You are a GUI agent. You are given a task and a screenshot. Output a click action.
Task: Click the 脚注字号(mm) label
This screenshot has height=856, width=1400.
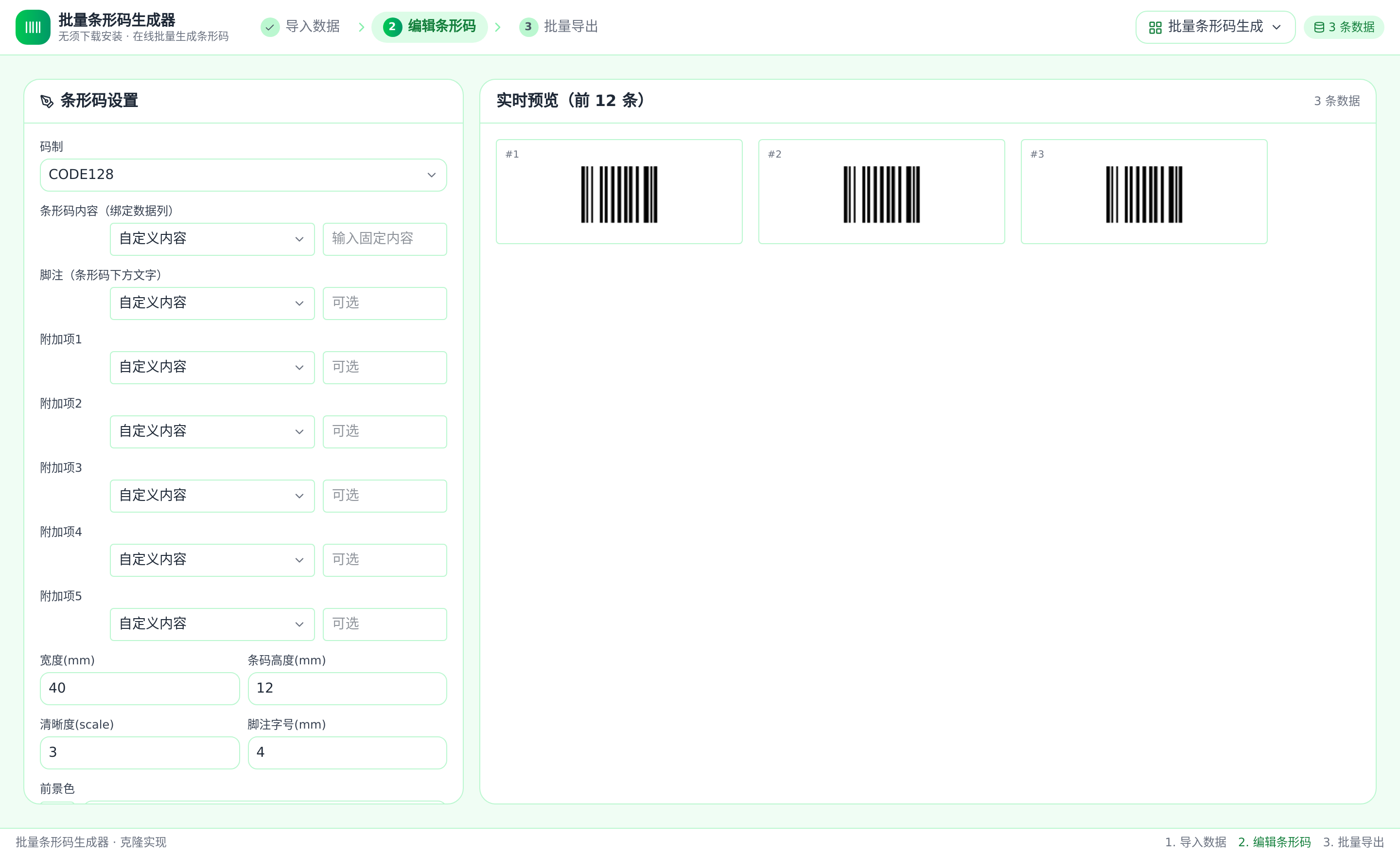(287, 725)
